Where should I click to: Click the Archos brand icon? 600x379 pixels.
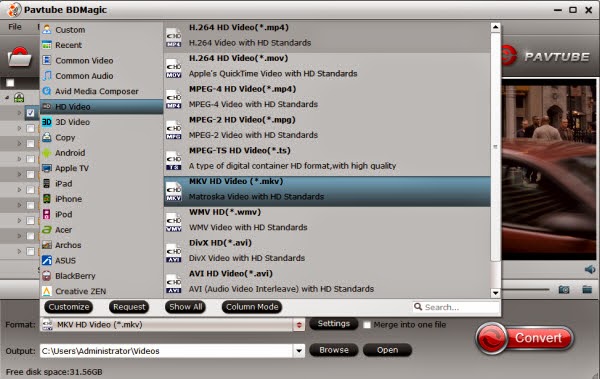pos(47,245)
